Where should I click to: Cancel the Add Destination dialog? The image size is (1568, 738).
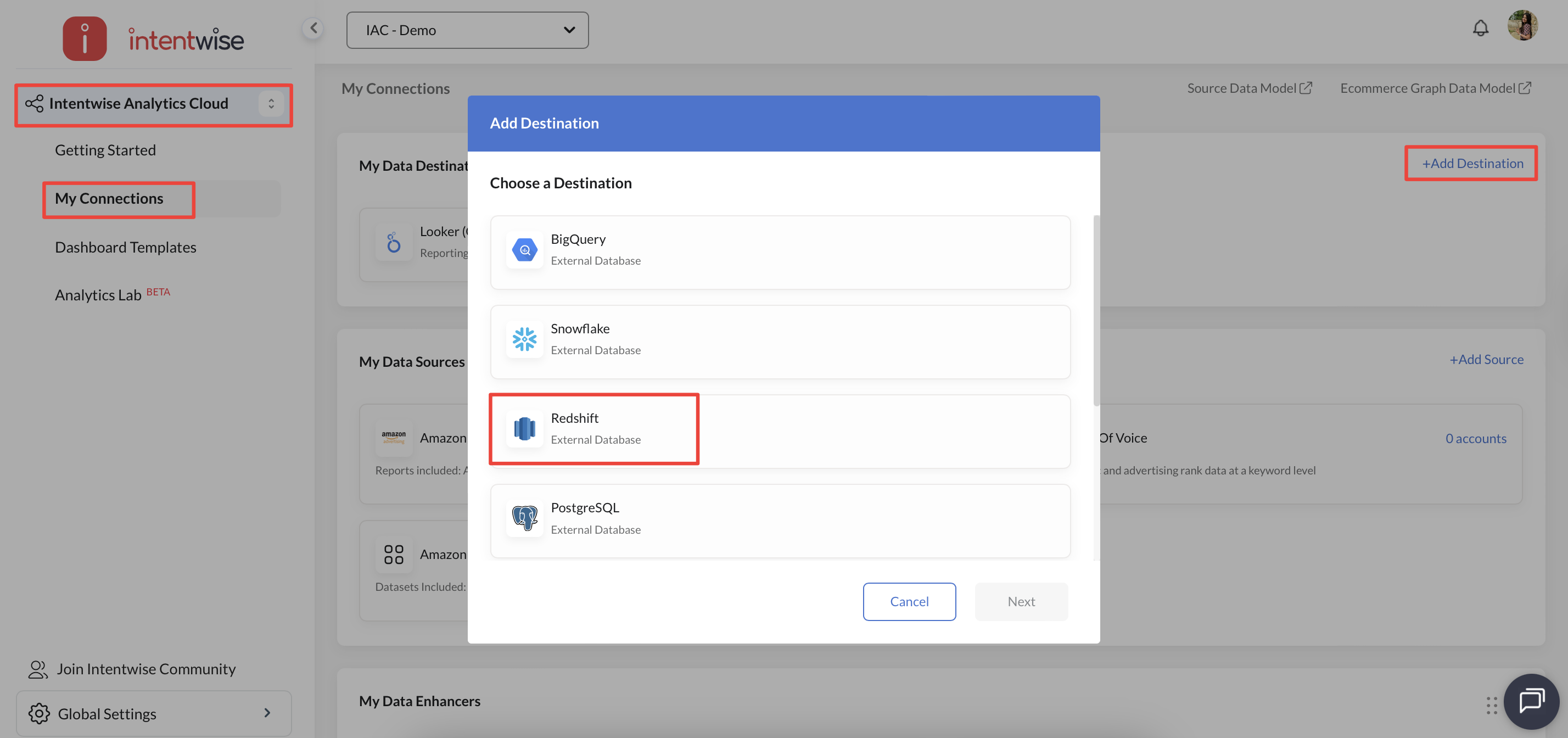click(909, 602)
